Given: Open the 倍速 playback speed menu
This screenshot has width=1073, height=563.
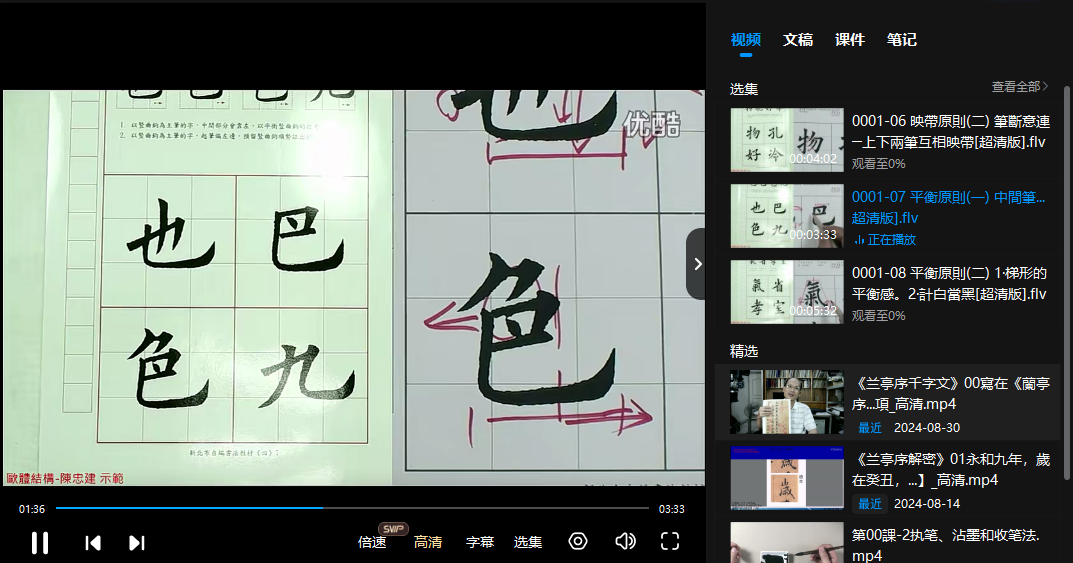Looking at the screenshot, I should coord(372,542).
